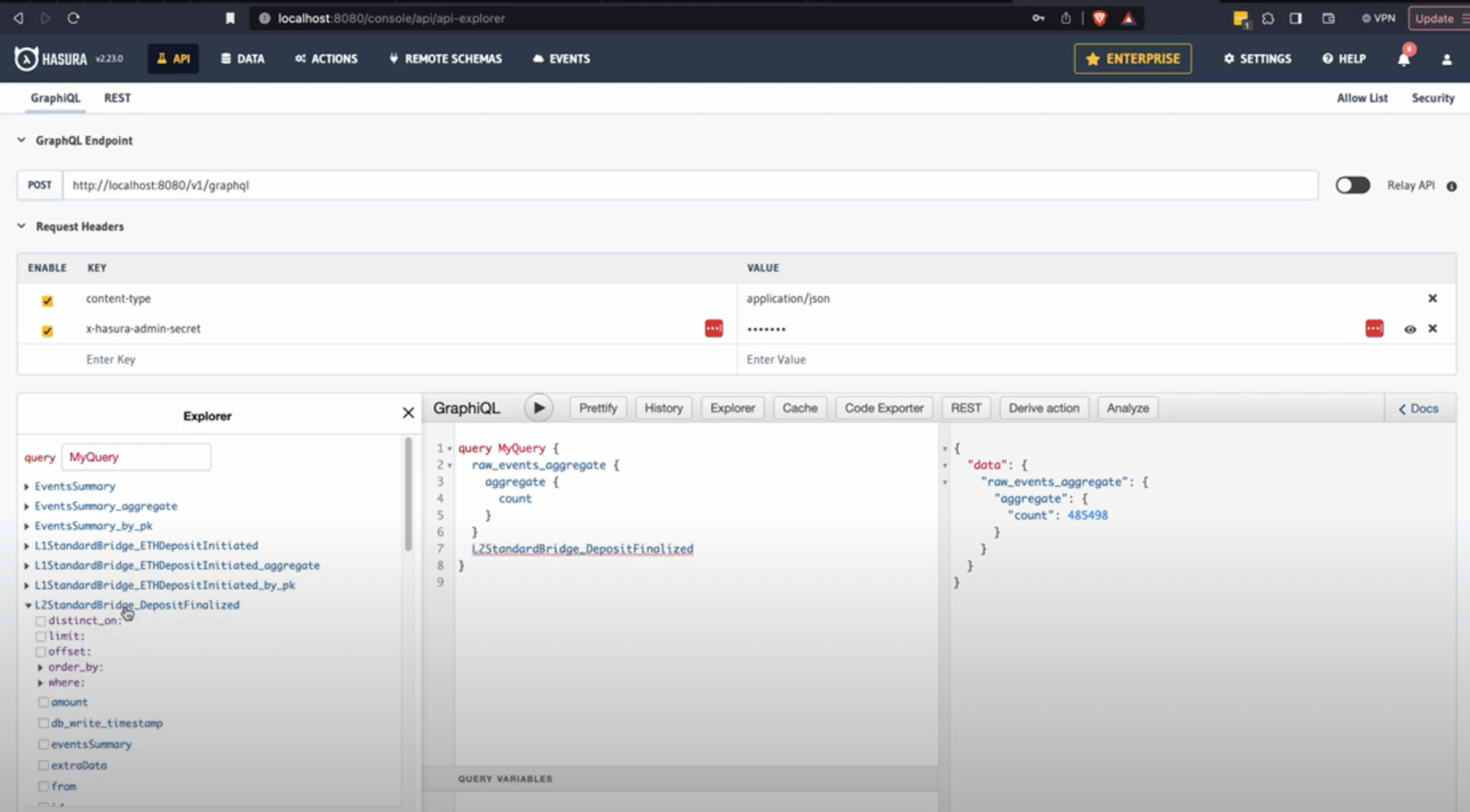Open the History button
The image size is (1470, 812).
[x=664, y=408]
